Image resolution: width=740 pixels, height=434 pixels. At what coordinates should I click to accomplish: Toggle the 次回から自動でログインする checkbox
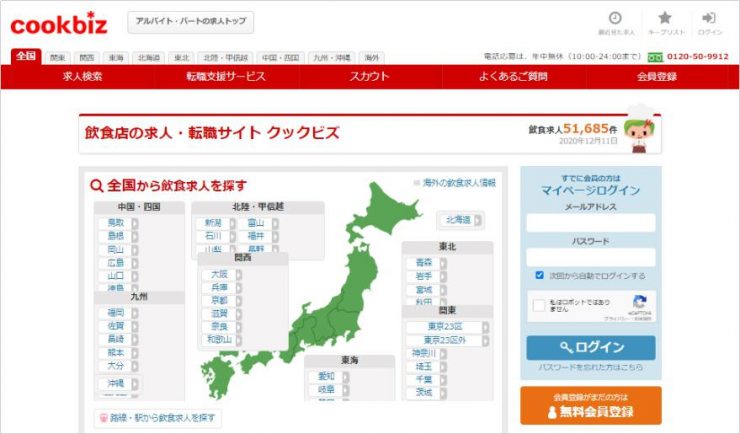pos(539,275)
